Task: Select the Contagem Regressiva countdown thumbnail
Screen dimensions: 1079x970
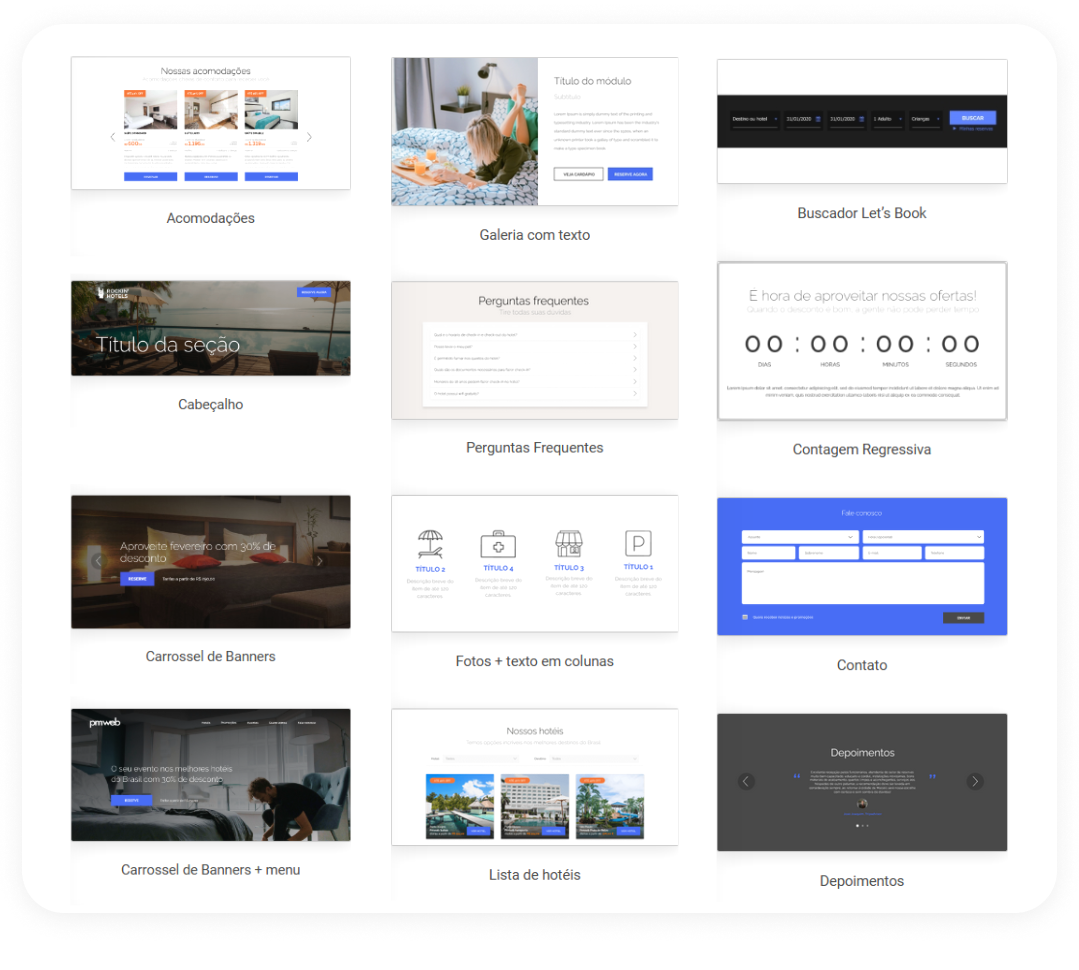Action: (862, 341)
